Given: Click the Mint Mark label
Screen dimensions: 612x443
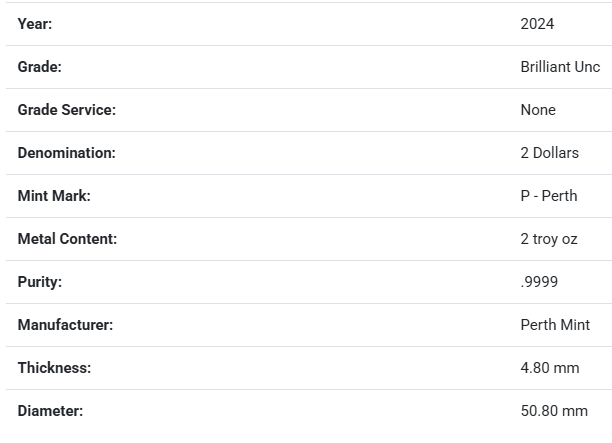Looking at the screenshot, I should (54, 196).
